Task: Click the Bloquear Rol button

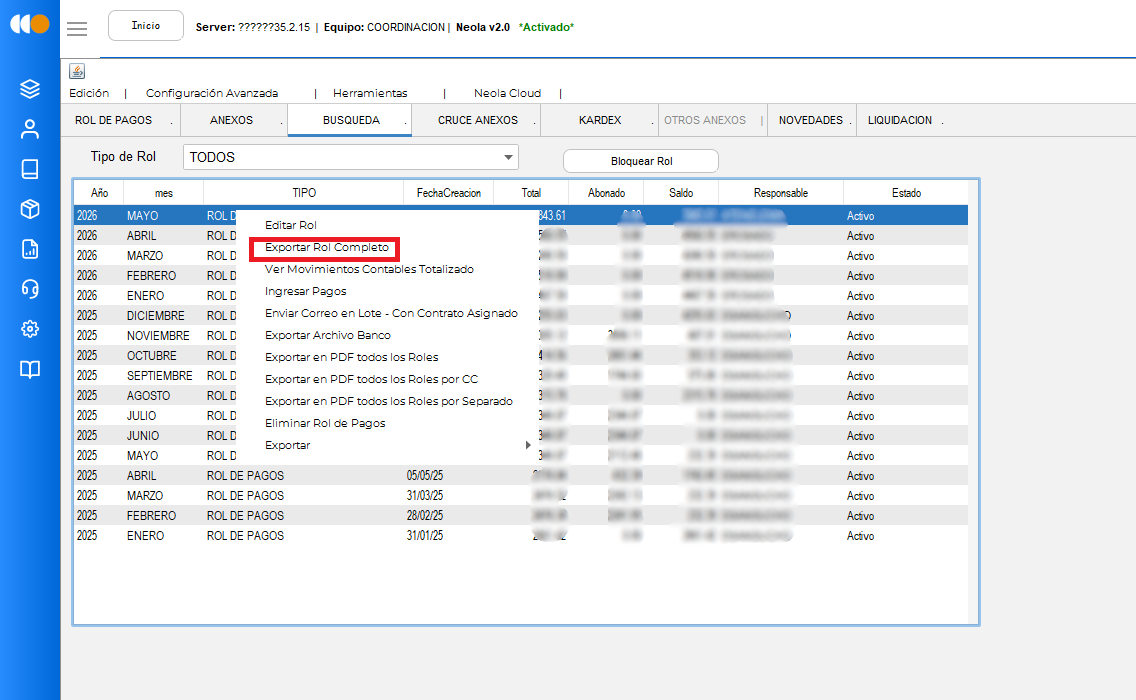Action: pos(641,161)
